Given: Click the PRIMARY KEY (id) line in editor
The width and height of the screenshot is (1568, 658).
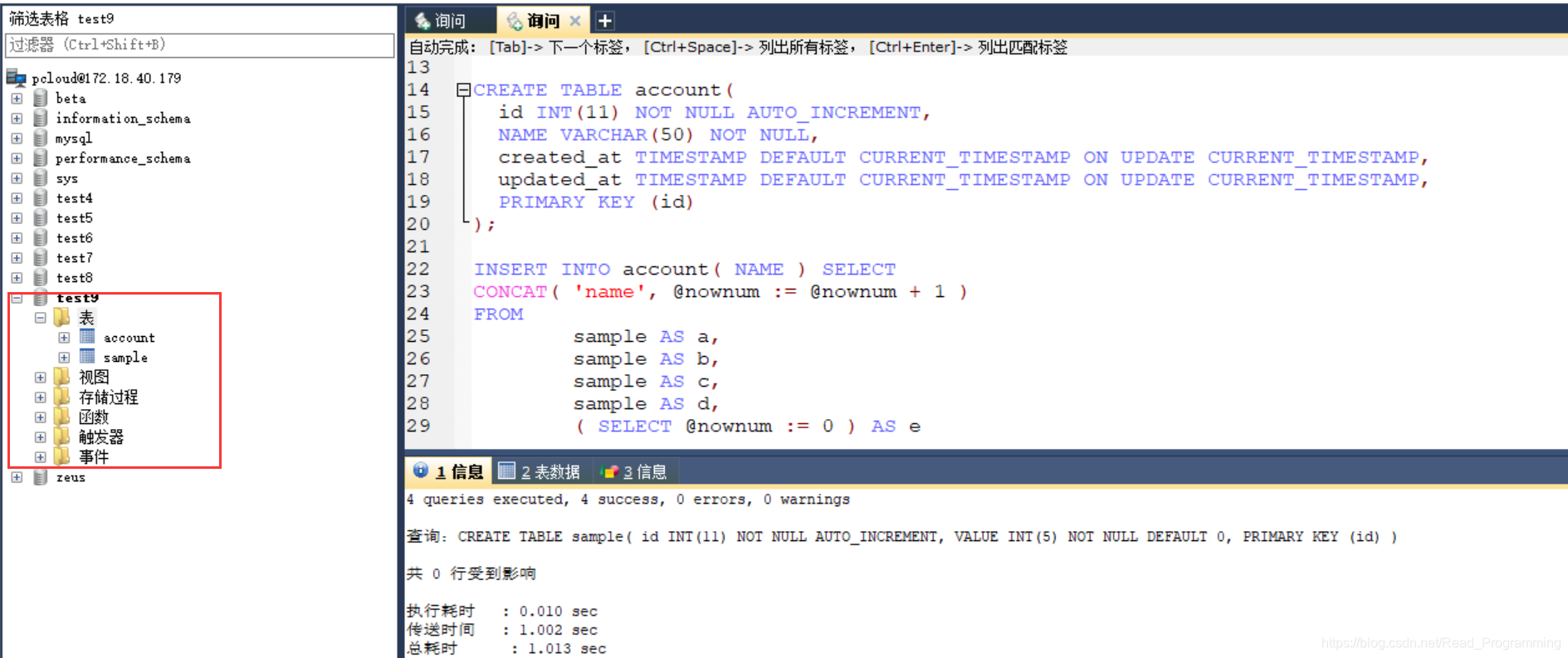Looking at the screenshot, I should tap(595, 202).
